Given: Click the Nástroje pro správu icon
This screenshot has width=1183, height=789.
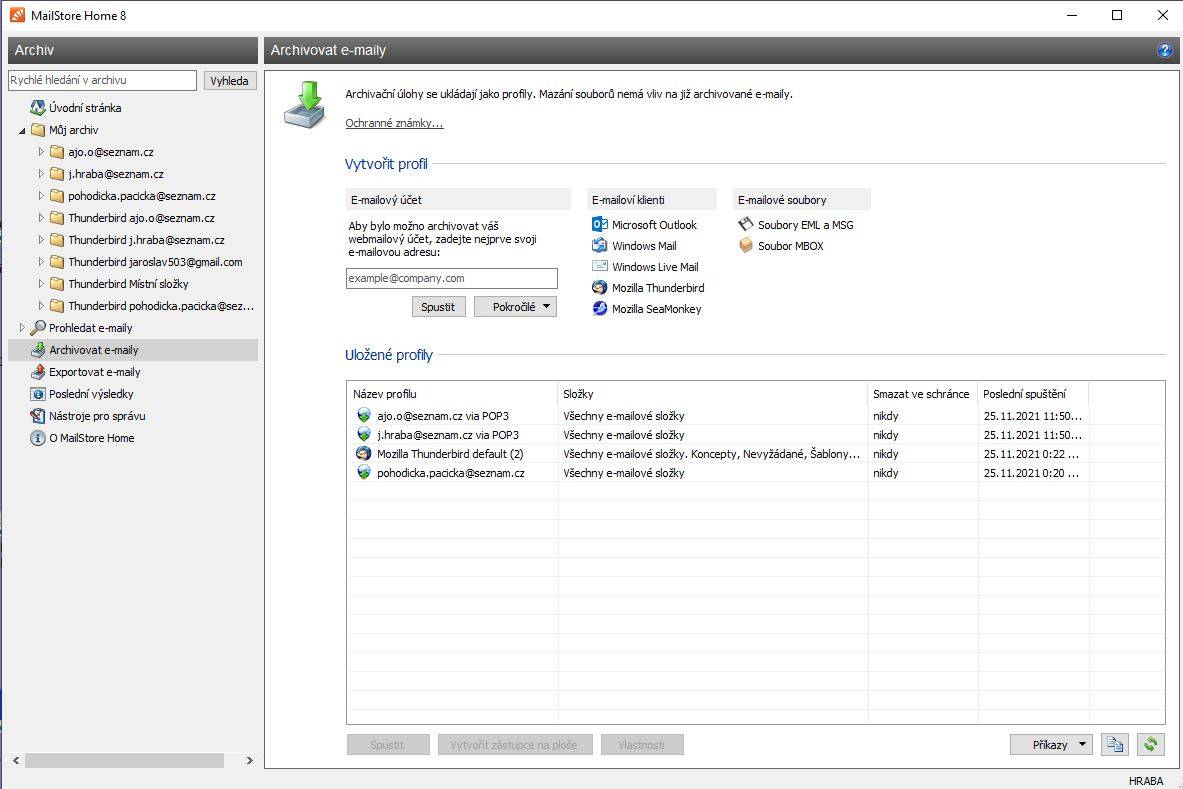Looking at the screenshot, I should point(38,416).
